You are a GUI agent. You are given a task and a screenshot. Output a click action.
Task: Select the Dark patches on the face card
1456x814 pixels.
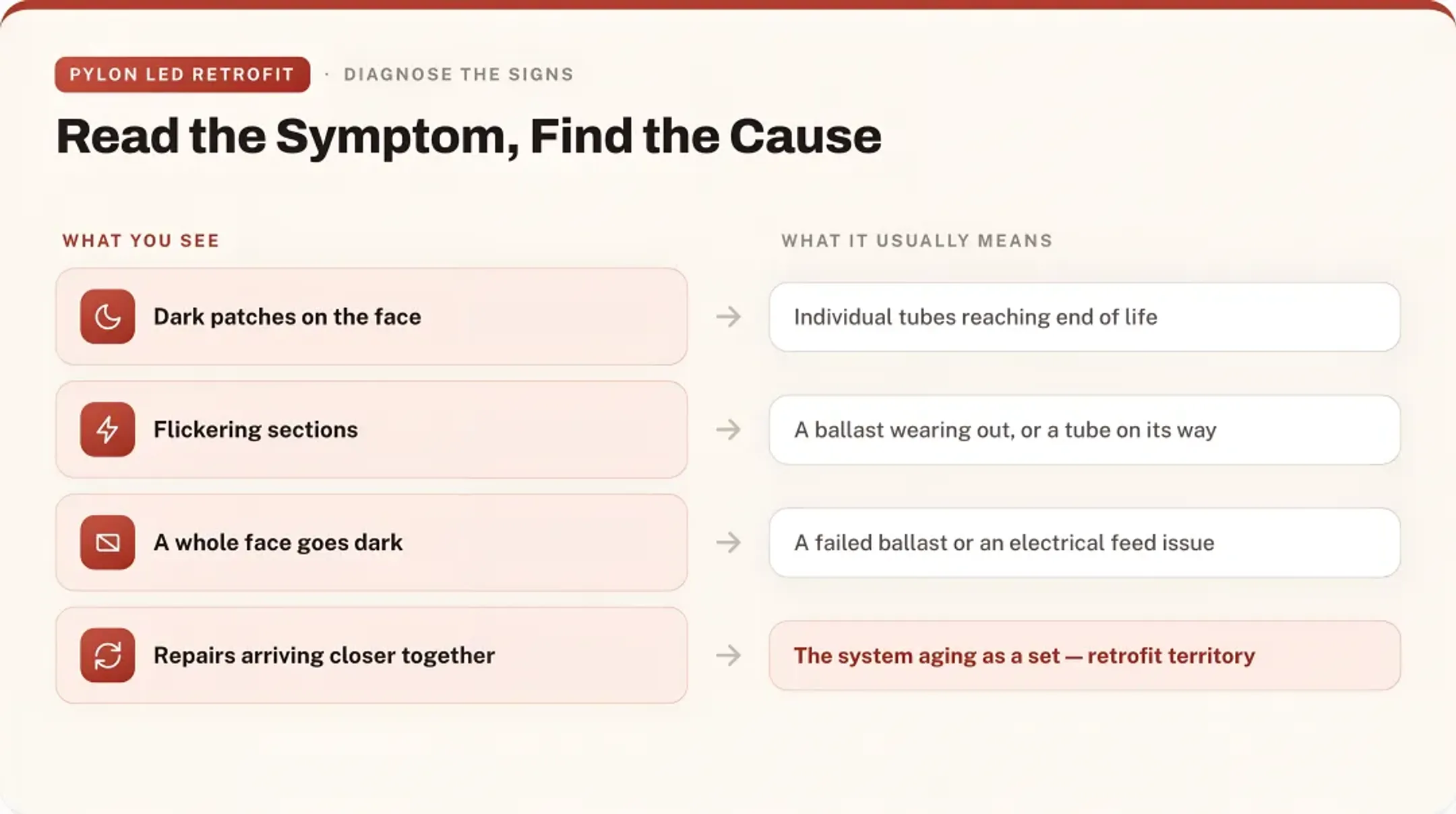click(x=371, y=317)
